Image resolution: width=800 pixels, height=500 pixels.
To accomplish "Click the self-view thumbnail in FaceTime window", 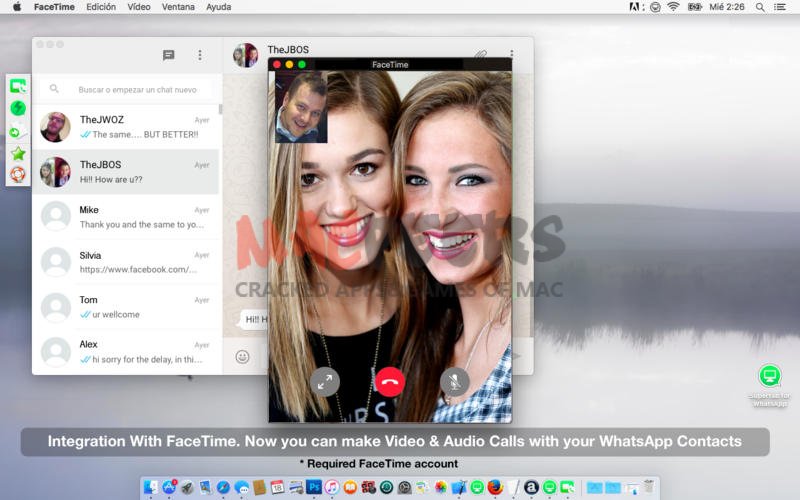I will (301, 107).
